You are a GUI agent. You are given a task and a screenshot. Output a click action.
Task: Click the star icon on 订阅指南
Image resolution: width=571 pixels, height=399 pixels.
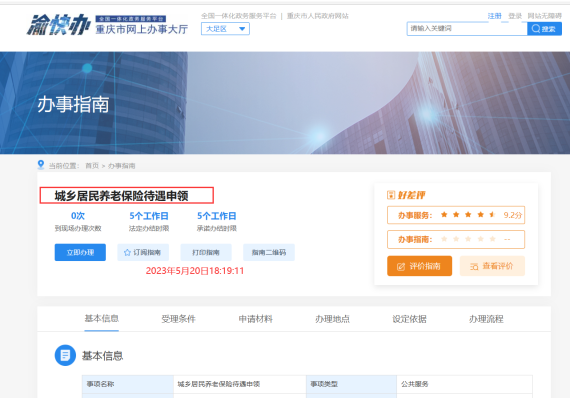(x=127, y=252)
